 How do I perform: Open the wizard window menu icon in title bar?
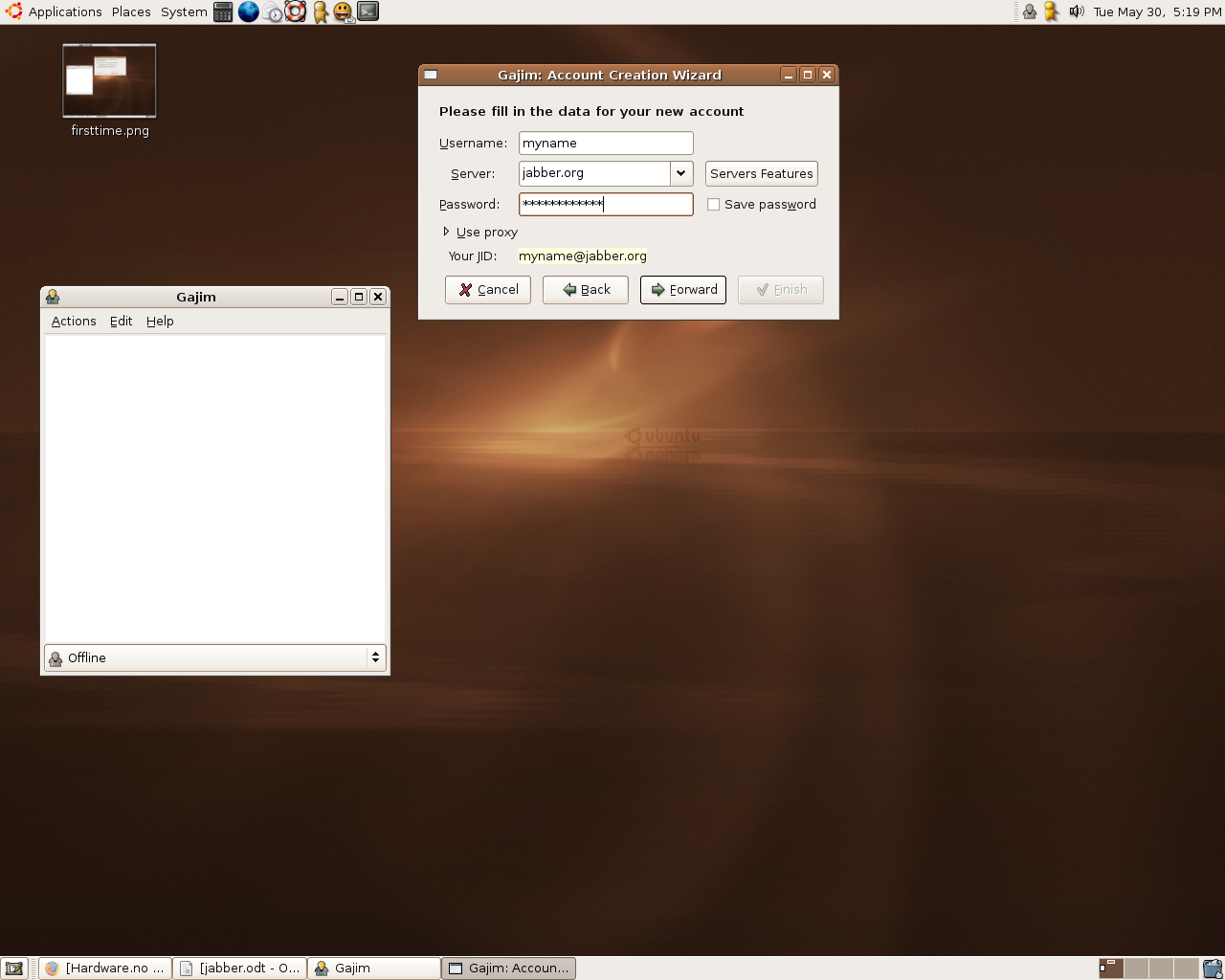431,75
